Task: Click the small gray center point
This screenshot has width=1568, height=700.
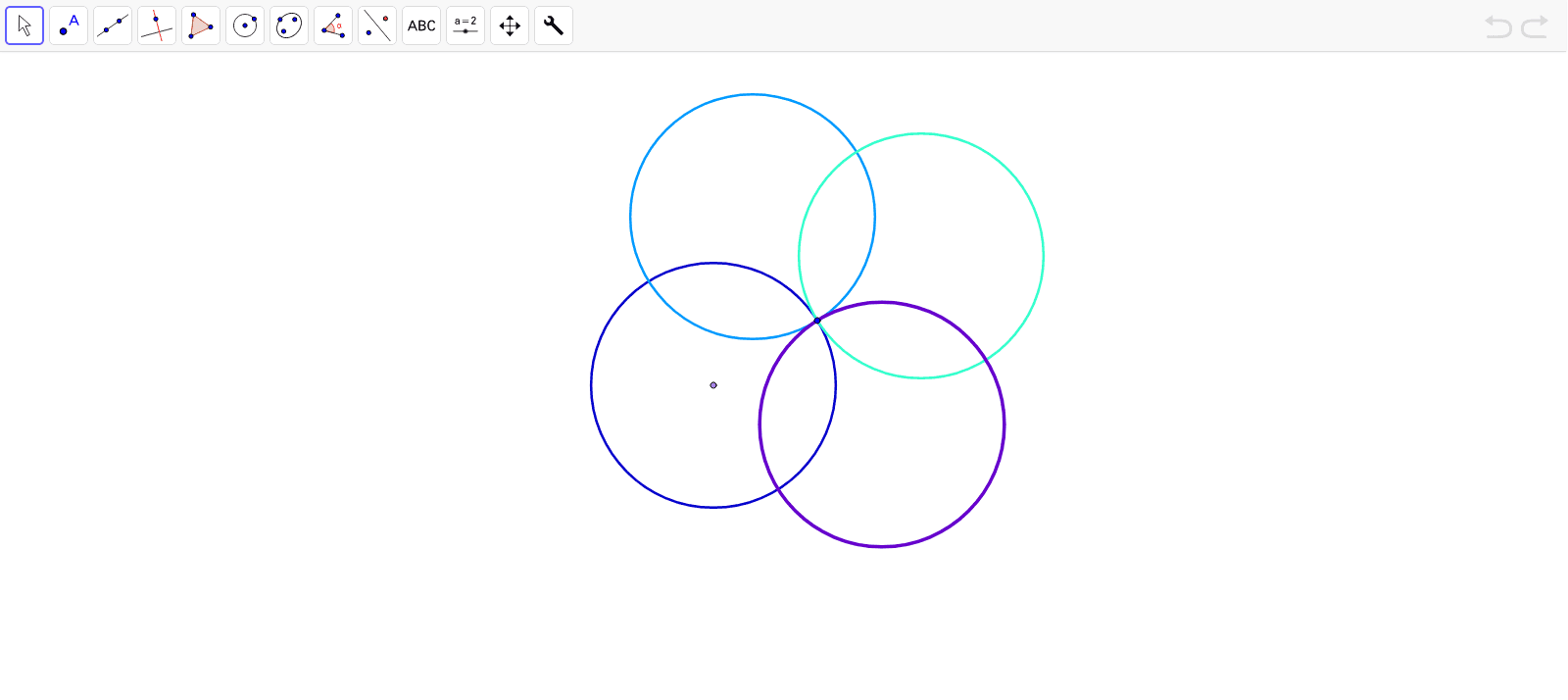Action: point(713,385)
